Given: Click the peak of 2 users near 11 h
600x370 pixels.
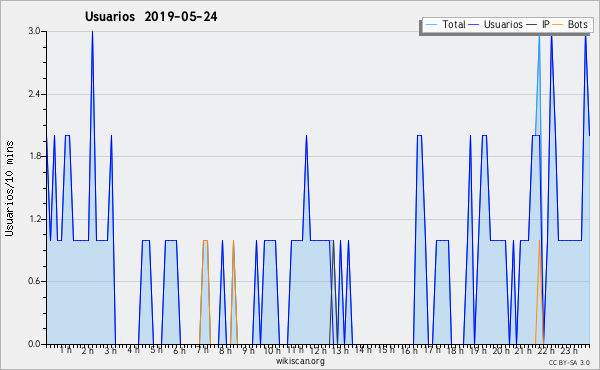Looking at the screenshot, I should (x=306, y=136).
